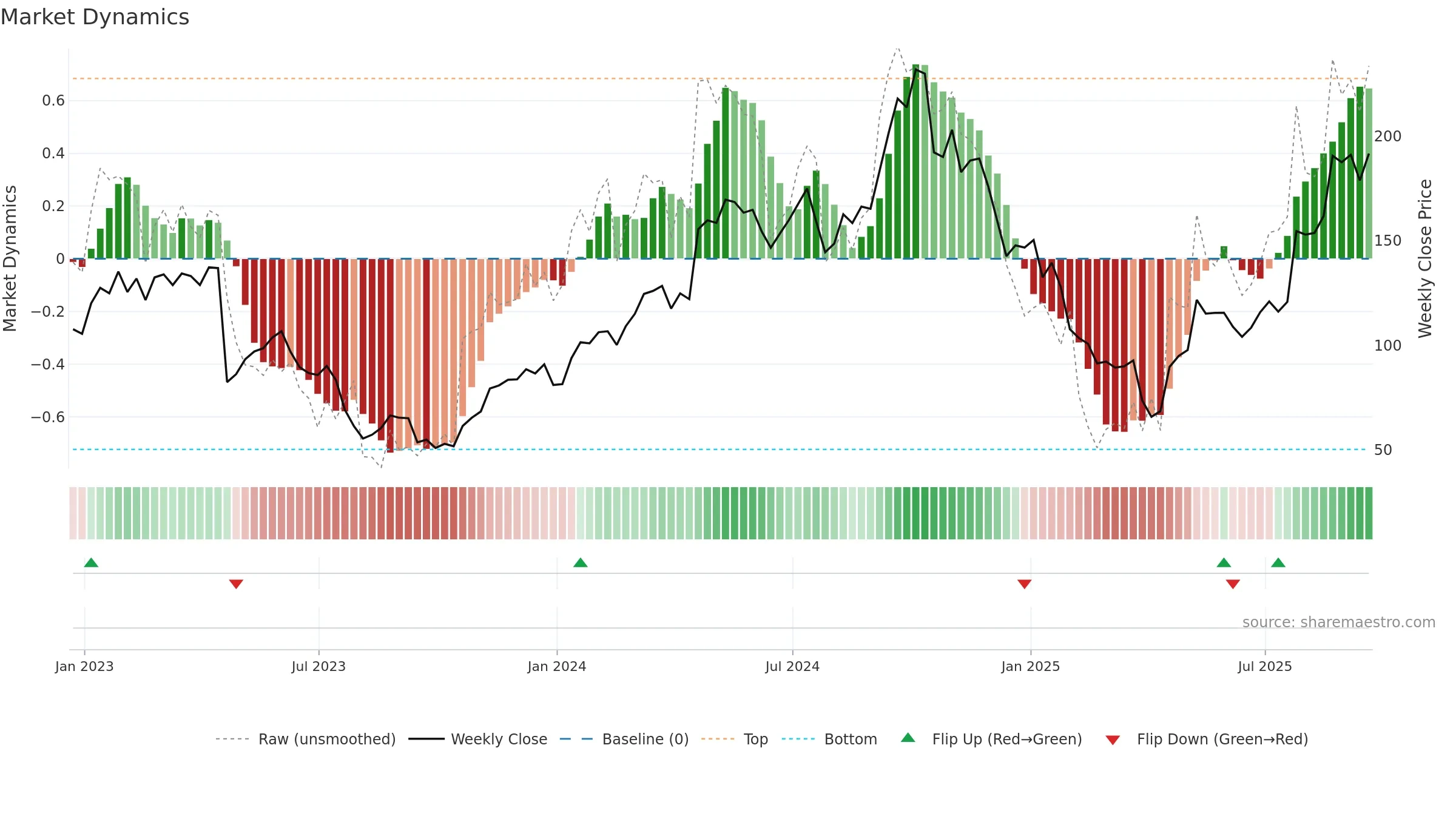Toggle the Baseline (0) legend entry
1456x819 pixels.
pos(624,739)
